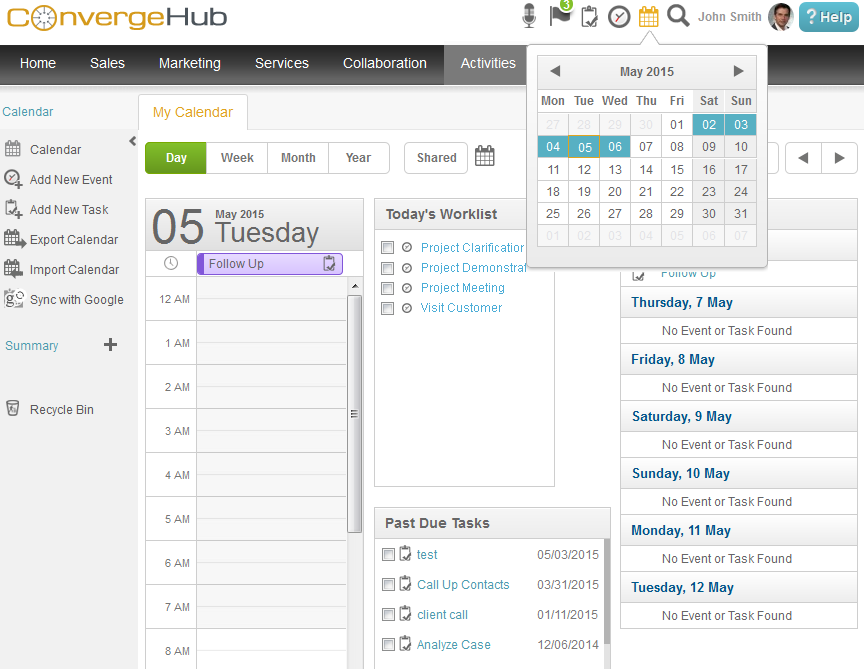The width and height of the screenshot is (864, 669).
Task: Check the Project Clarification checkbox
Action: coord(387,248)
